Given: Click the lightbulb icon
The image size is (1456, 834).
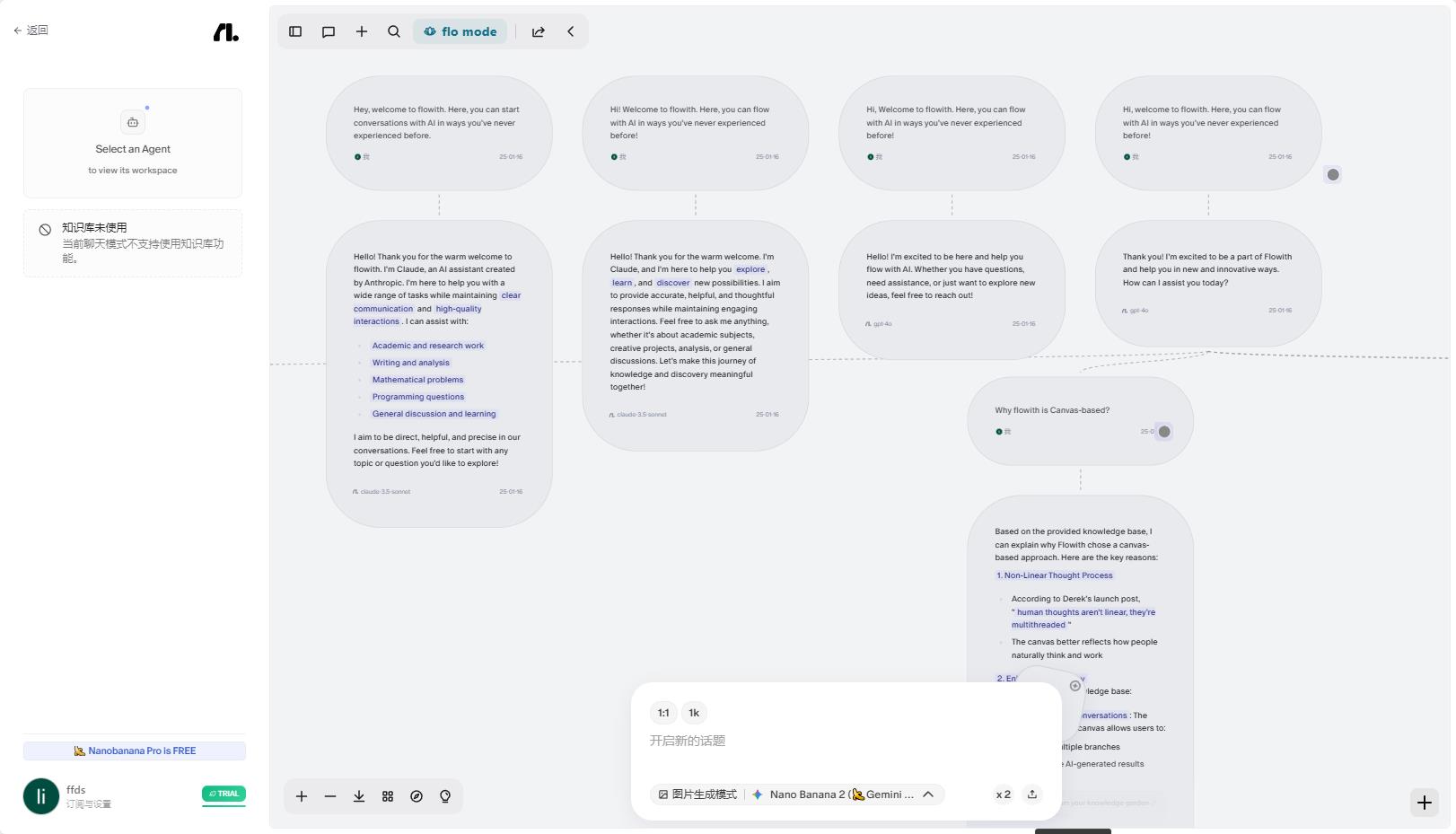Looking at the screenshot, I should tap(445, 796).
